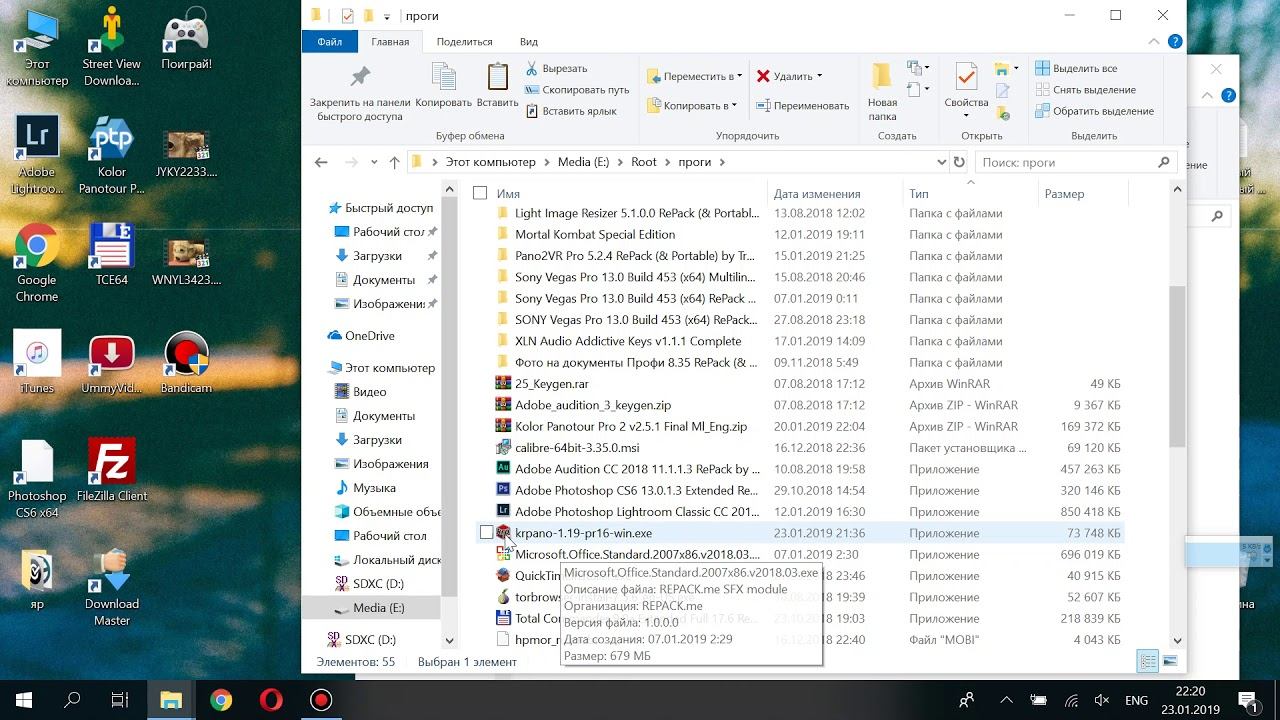Open Копировать в dropdown
Viewport: 1280px width, 720px height.
click(x=692, y=105)
